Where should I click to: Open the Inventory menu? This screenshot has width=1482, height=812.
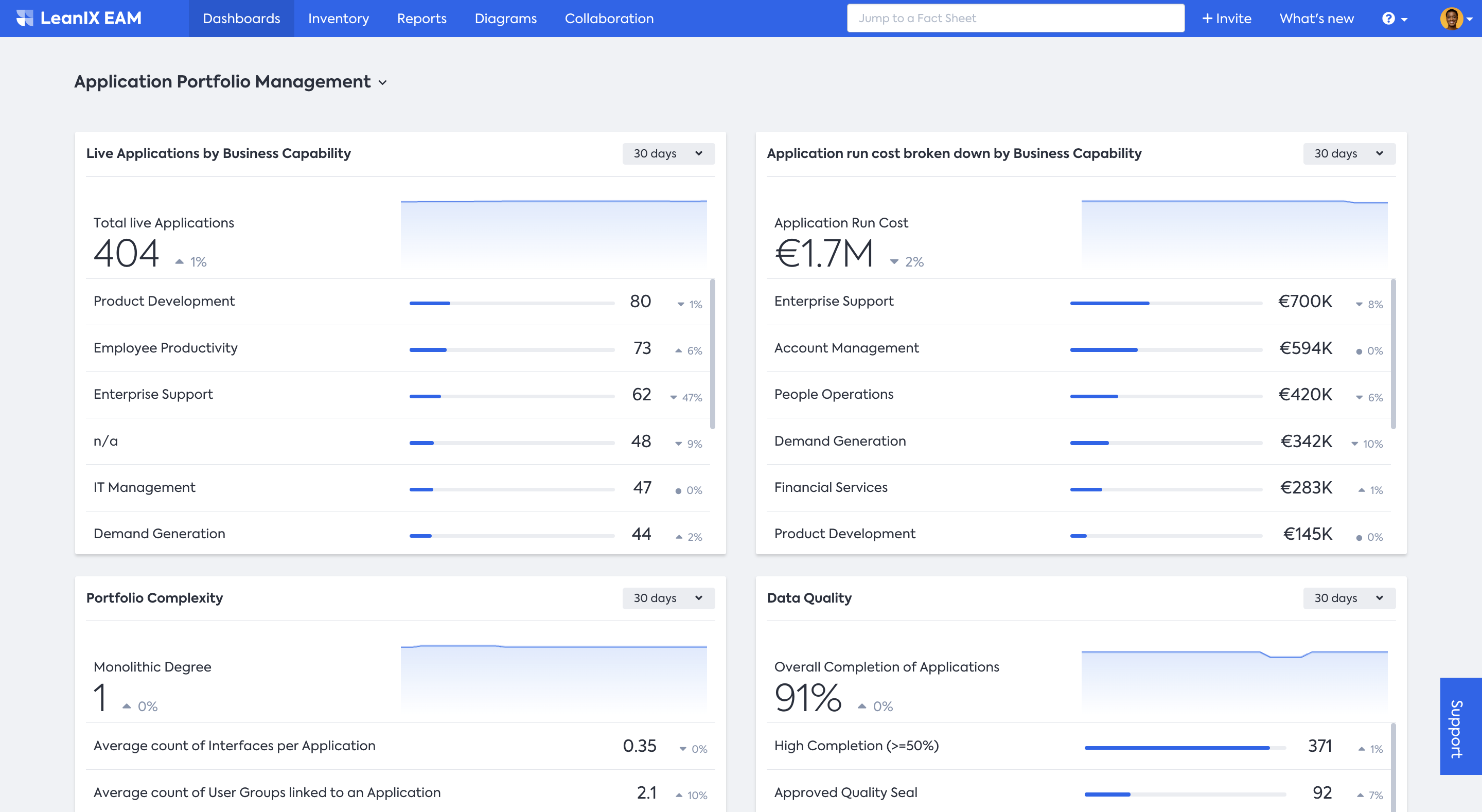coord(338,19)
